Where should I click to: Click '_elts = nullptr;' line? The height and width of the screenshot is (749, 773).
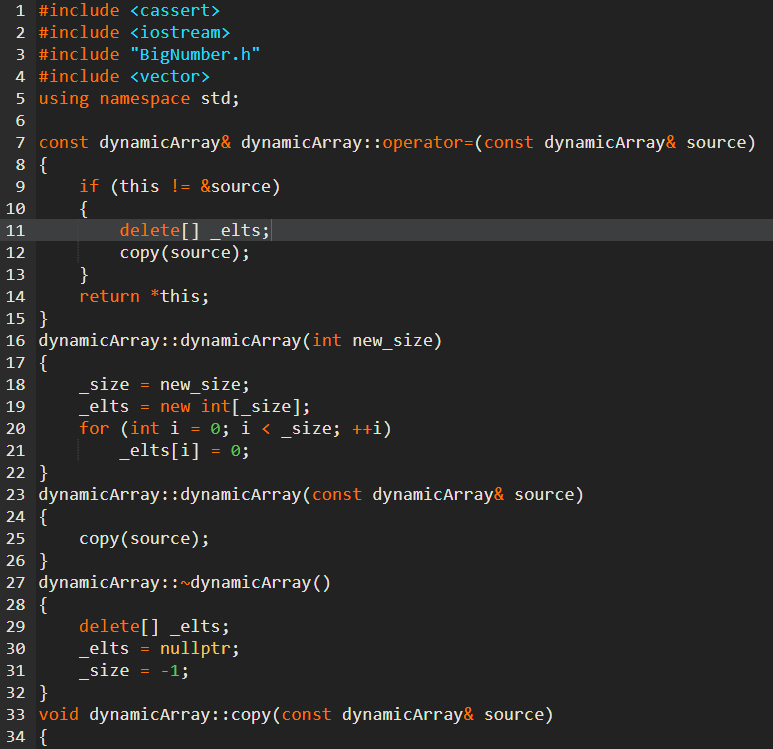coord(159,649)
